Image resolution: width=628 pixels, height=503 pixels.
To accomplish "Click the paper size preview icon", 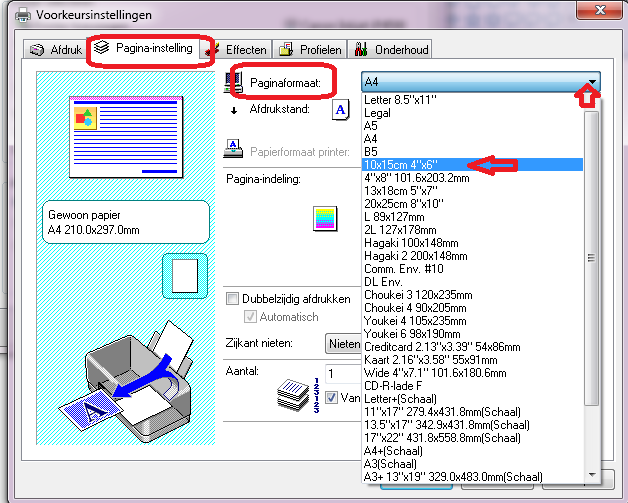I will [x=185, y=276].
